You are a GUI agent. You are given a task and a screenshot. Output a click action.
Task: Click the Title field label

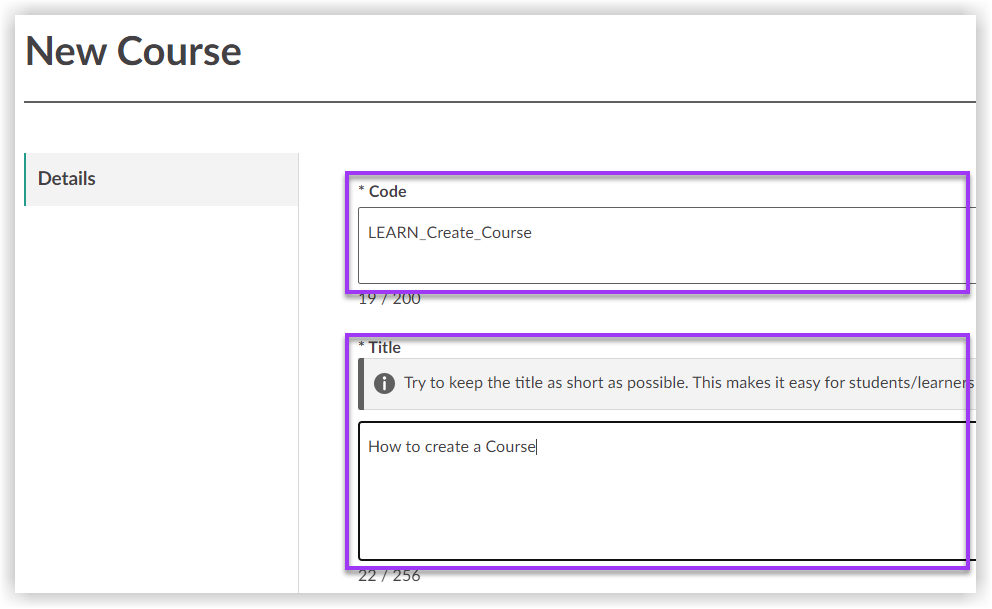point(385,347)
